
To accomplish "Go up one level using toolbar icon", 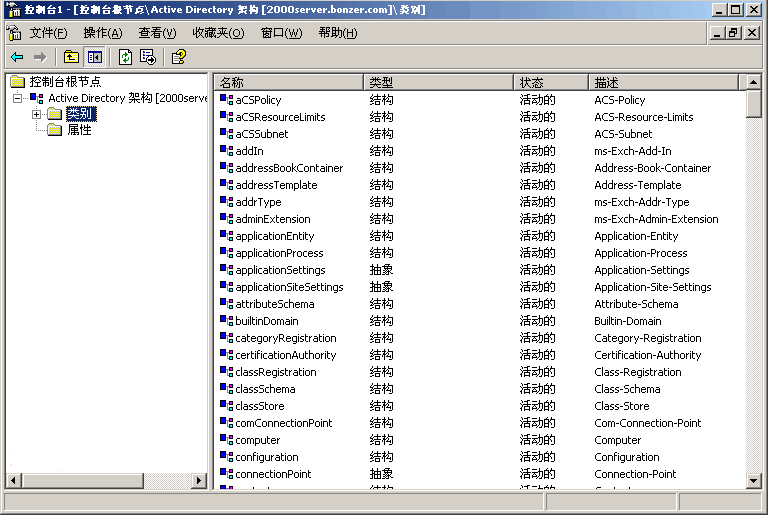I will point(71,57).
